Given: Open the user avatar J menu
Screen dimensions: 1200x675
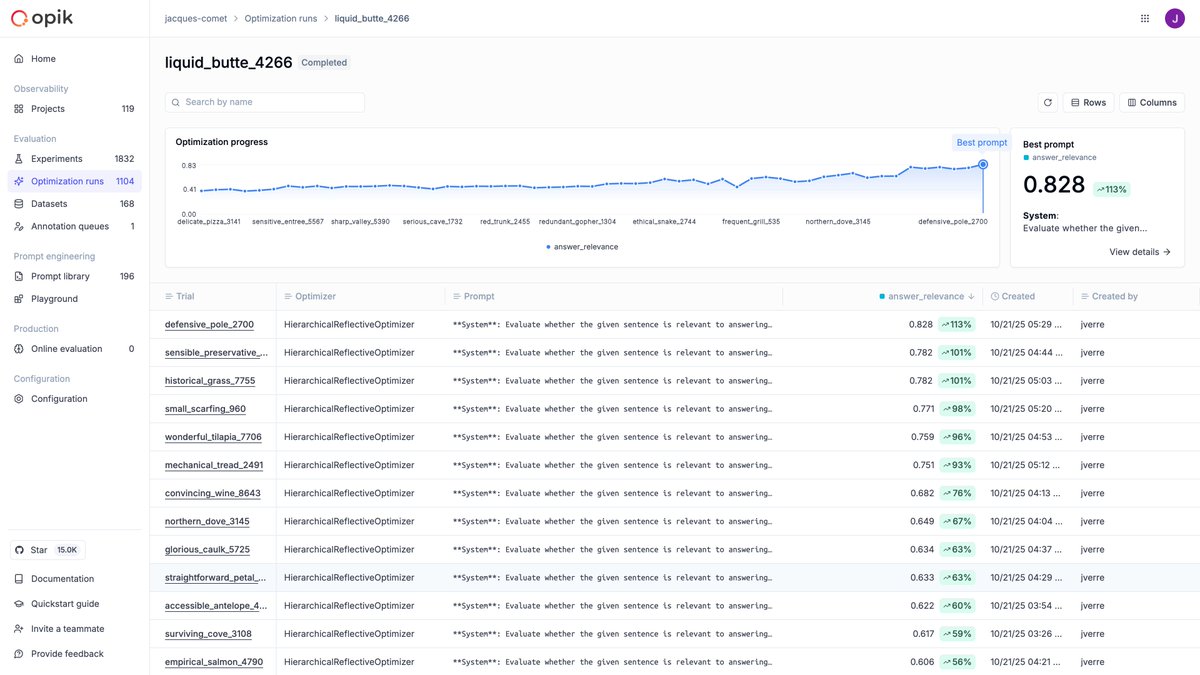Looking at the screenshot, I should coord(1175,18).
